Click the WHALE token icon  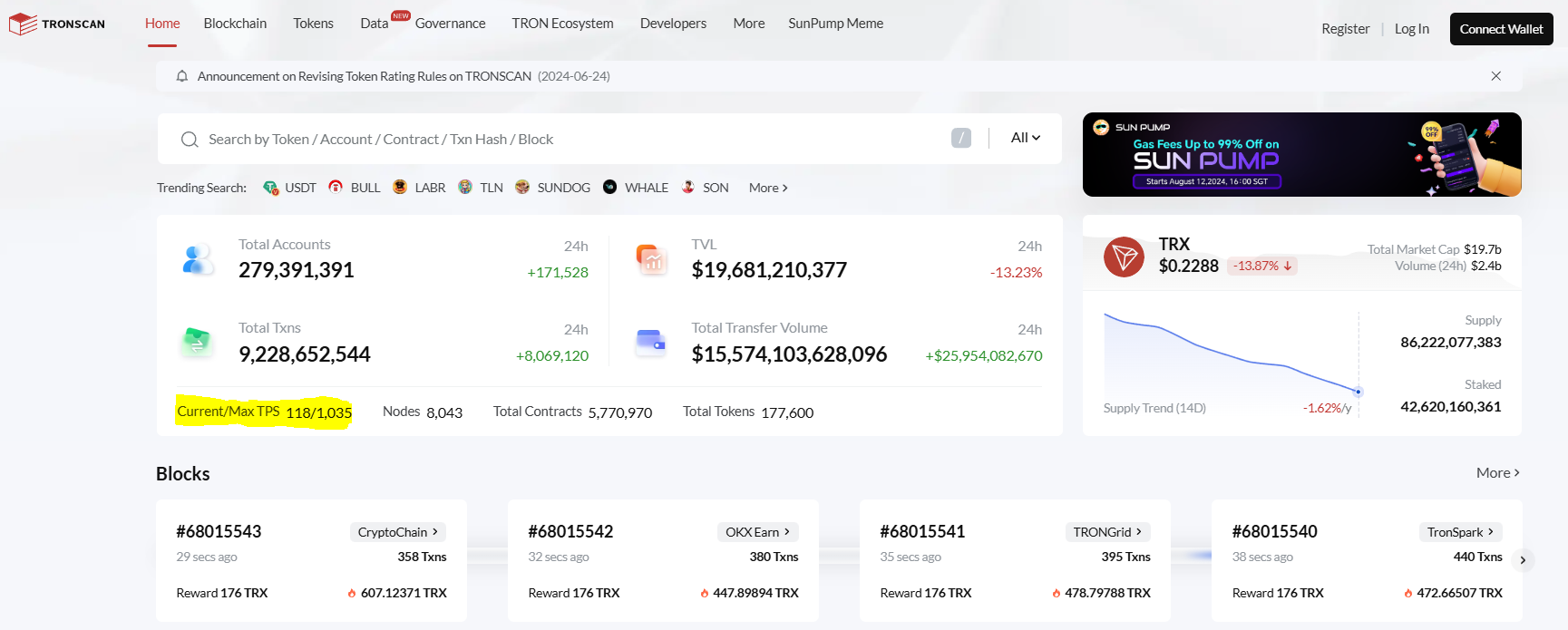coord(609,187)
